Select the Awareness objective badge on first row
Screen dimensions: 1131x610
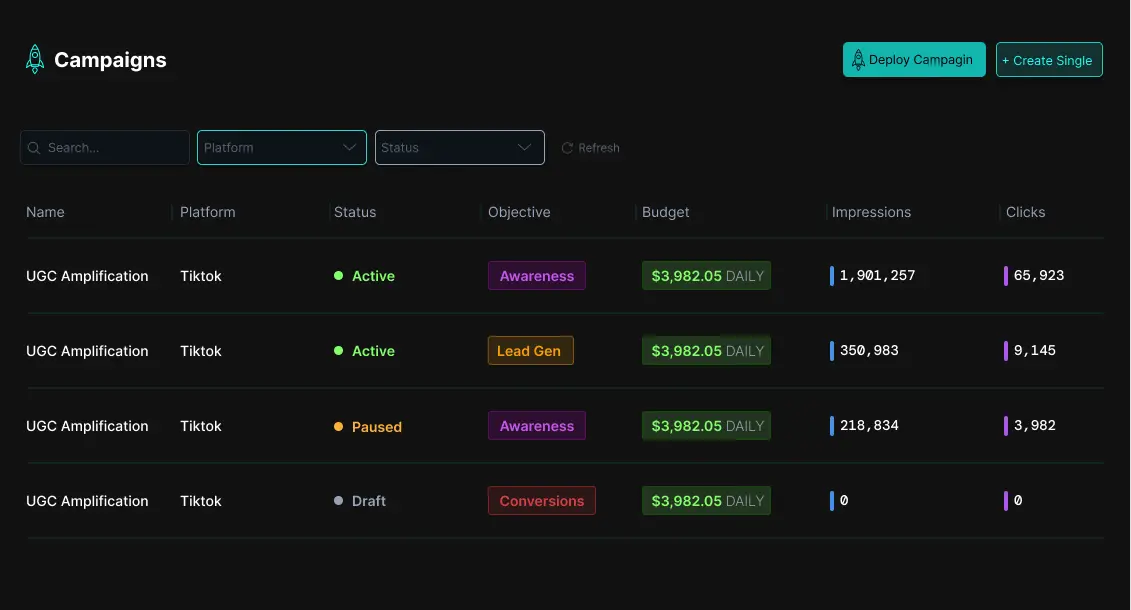[537, 275]
